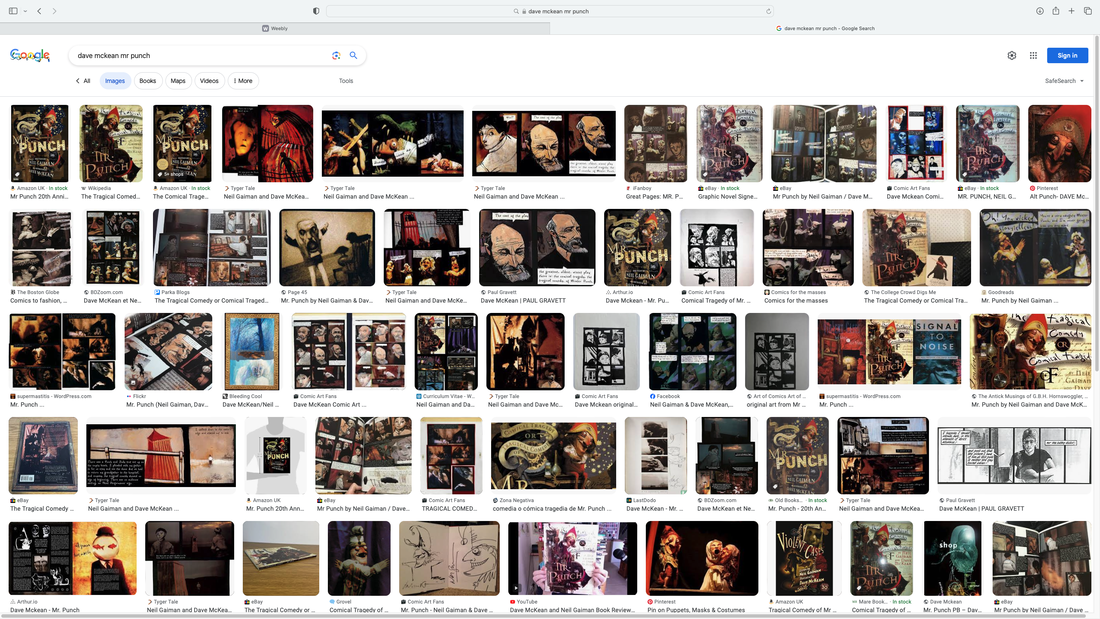Open a new Safari tab
The width and height of the screenshot is (1100, 619).
coord(1071,11)
